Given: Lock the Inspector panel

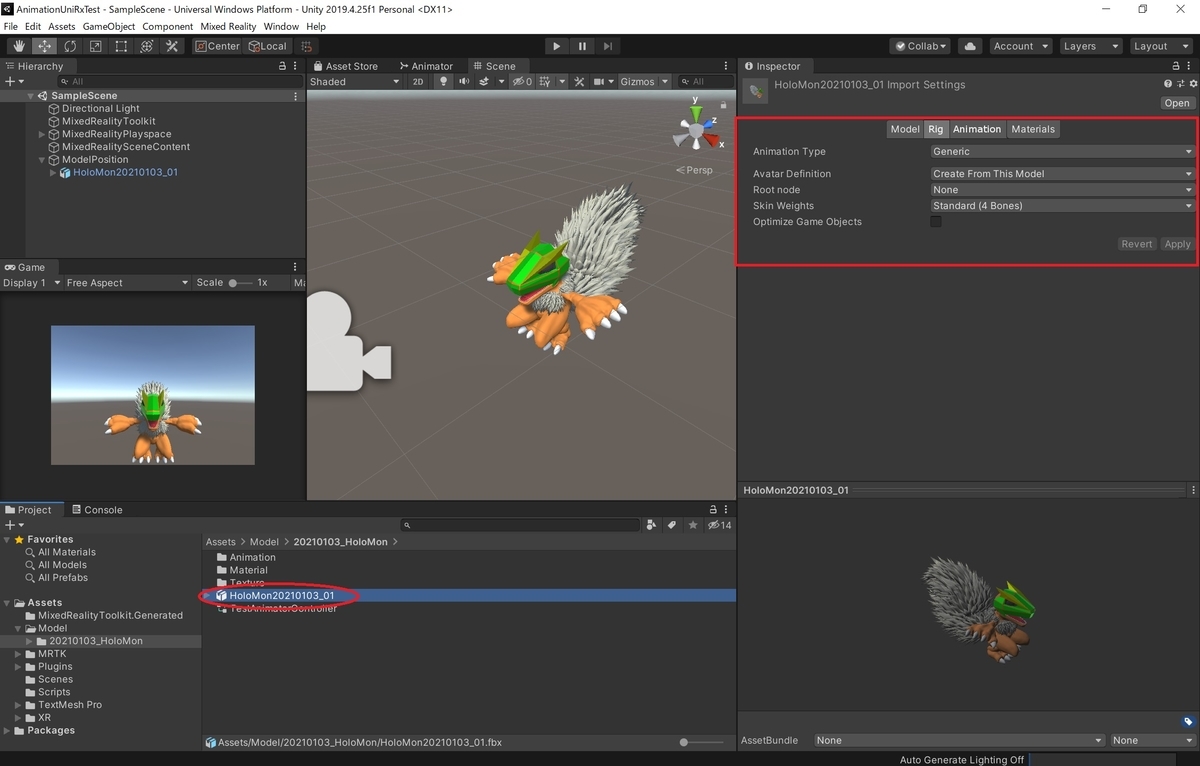Looking at the screenshot, I should point(1177,66).
